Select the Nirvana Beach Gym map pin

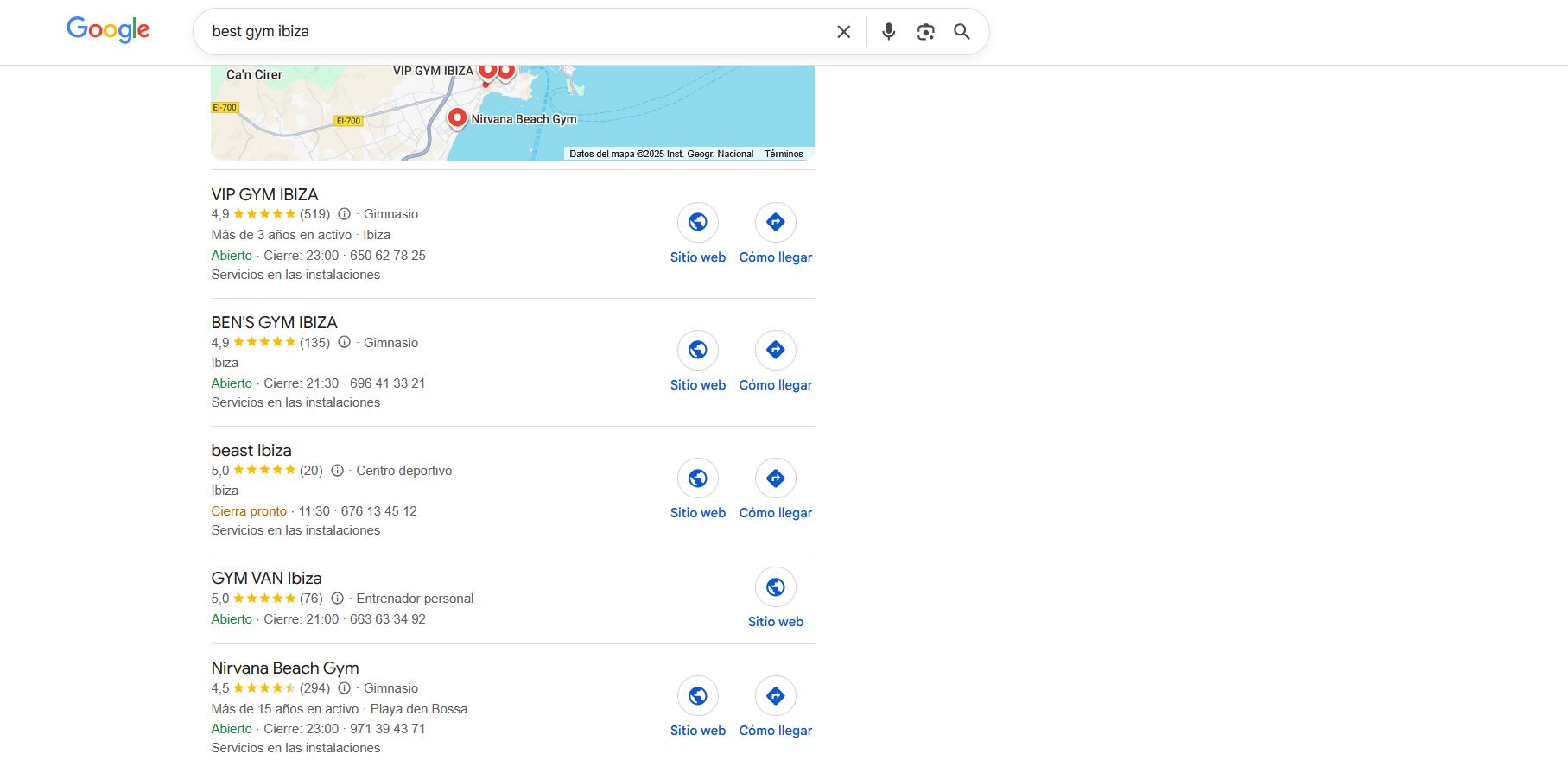pos(457,117)
